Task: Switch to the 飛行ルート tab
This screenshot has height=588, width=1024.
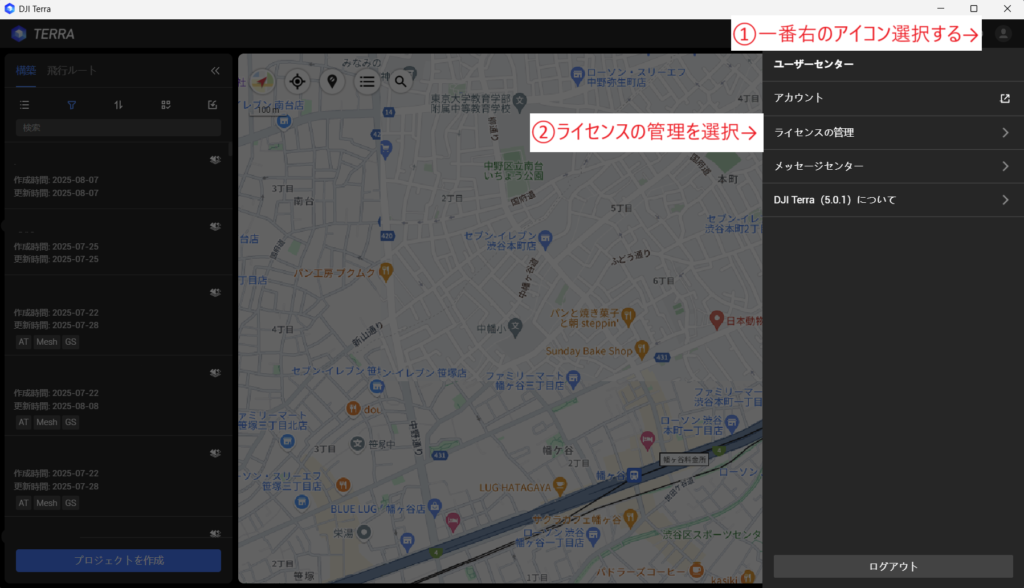Action: pyautogui.click(x=72, y=71)
